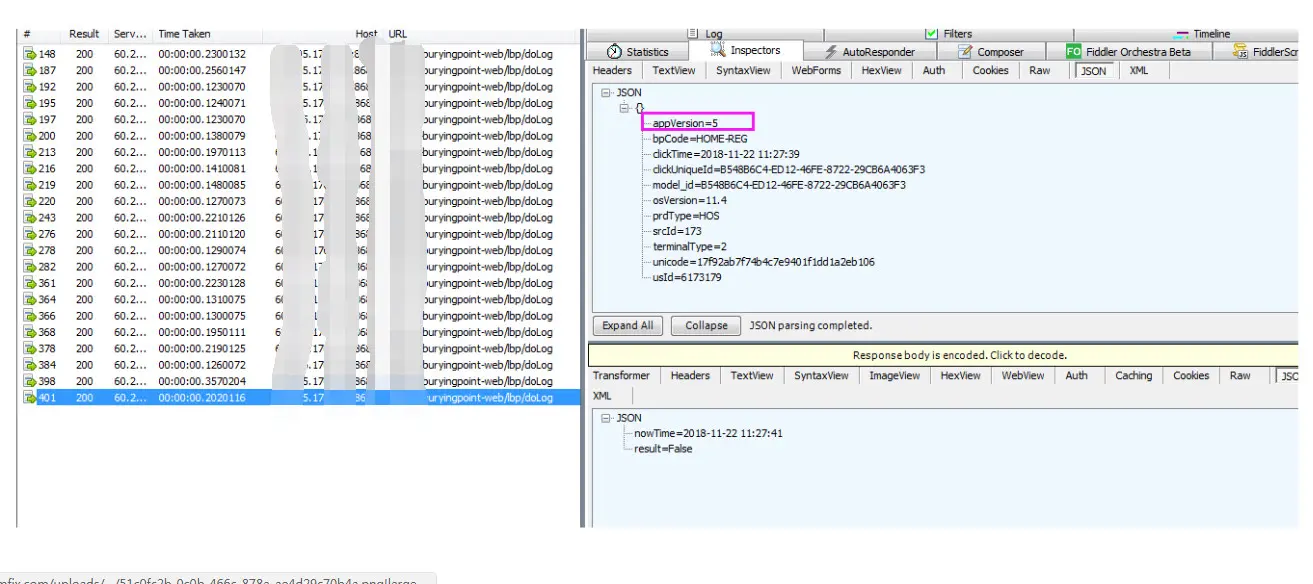1313x584 pixels.
Task: Click the session icon for row 361
Action: click(30, 283)
